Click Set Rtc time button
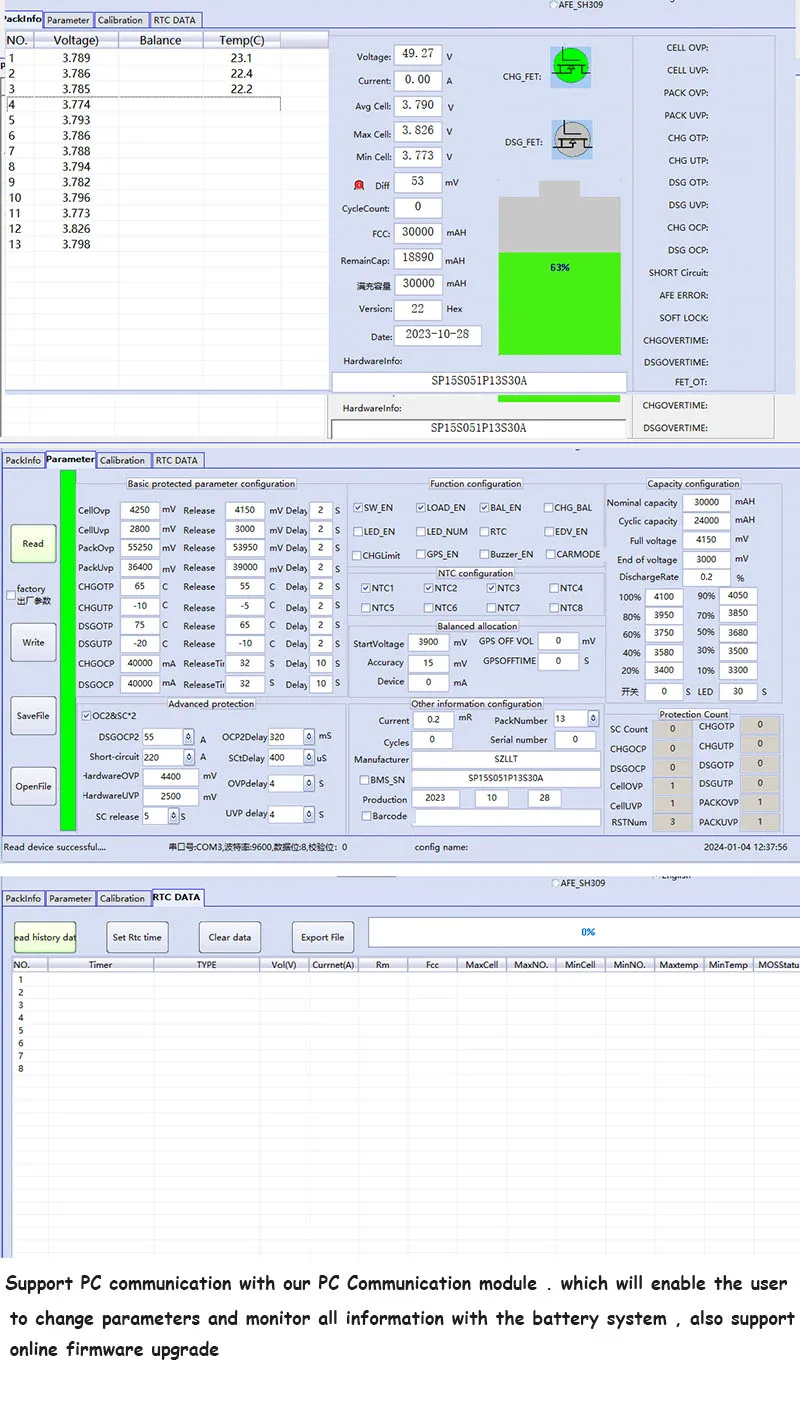Screen dimensions: 800x1411 [137, 937]
